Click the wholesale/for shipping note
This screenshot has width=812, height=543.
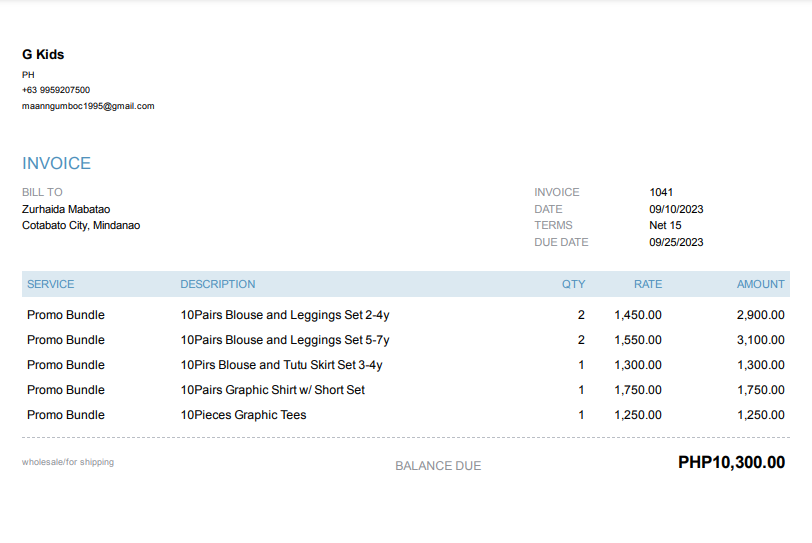[68, 462]
